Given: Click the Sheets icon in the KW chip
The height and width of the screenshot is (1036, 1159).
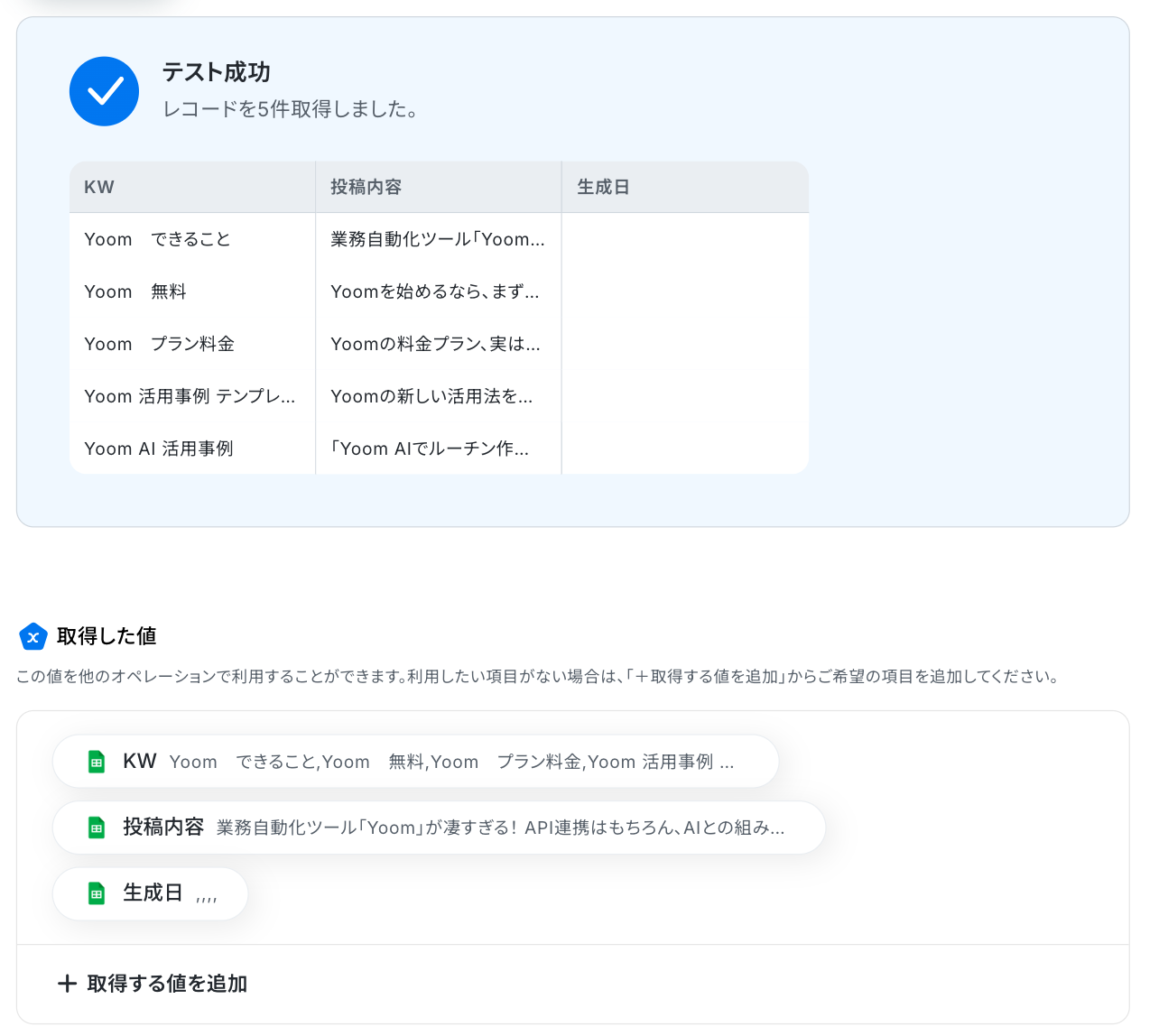Looking at the screenshot, I should point(97,762).
